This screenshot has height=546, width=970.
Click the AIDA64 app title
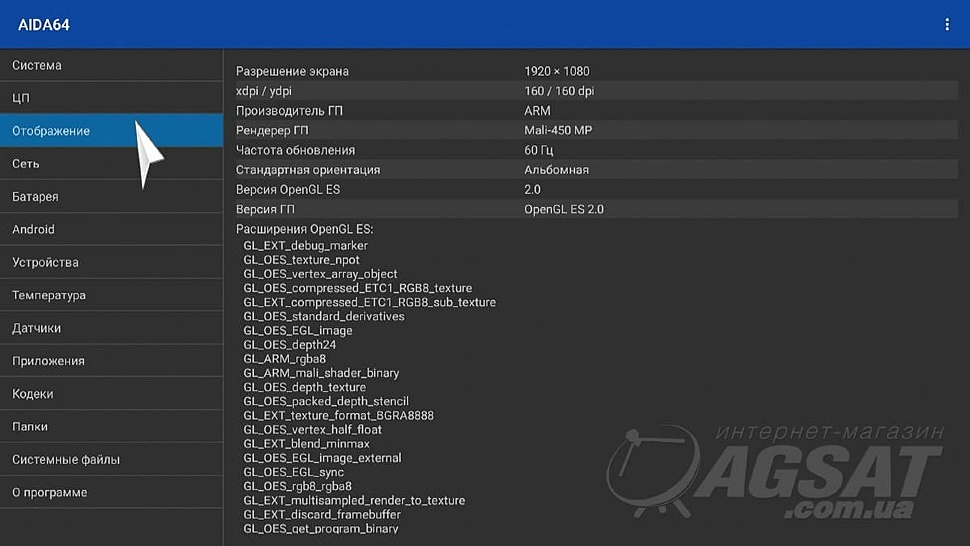pos(43,25)
